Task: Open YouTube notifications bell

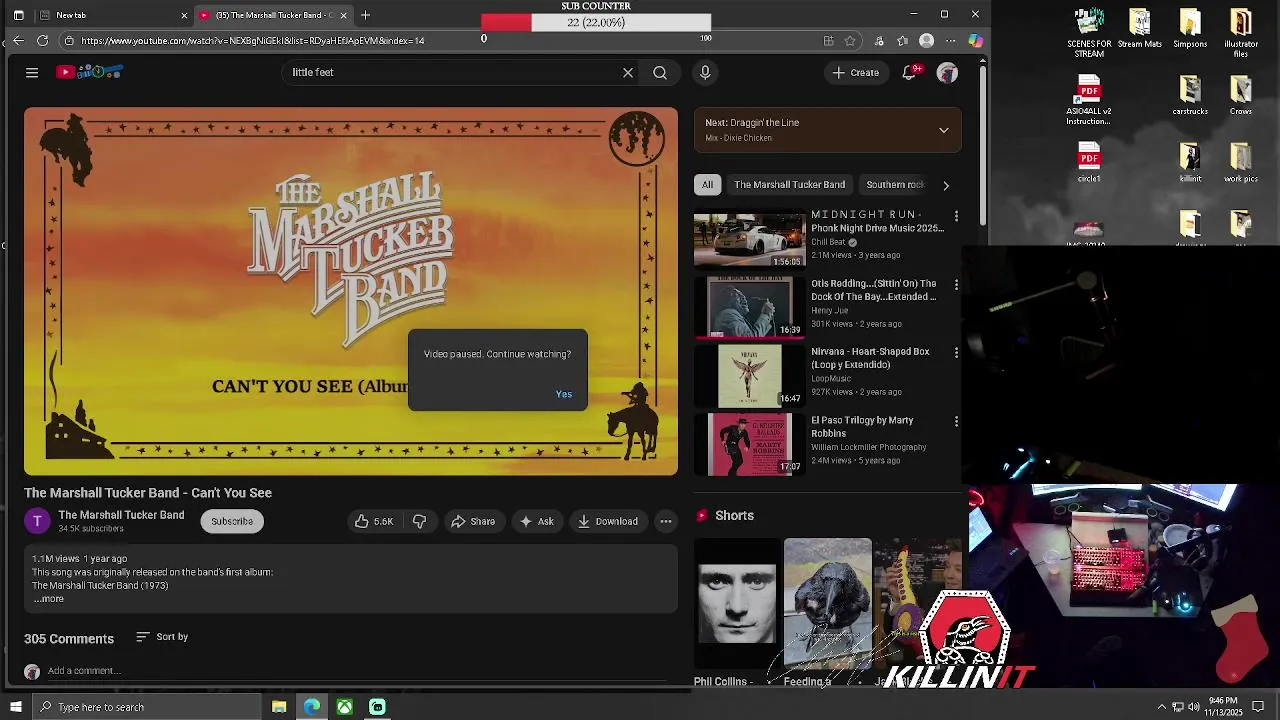Action: (x=910, y=72)
